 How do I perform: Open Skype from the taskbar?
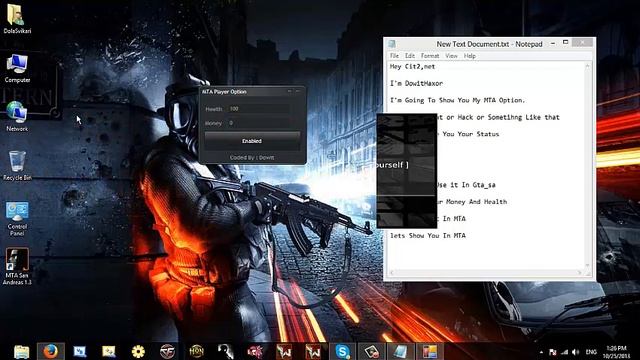point(342,351)
